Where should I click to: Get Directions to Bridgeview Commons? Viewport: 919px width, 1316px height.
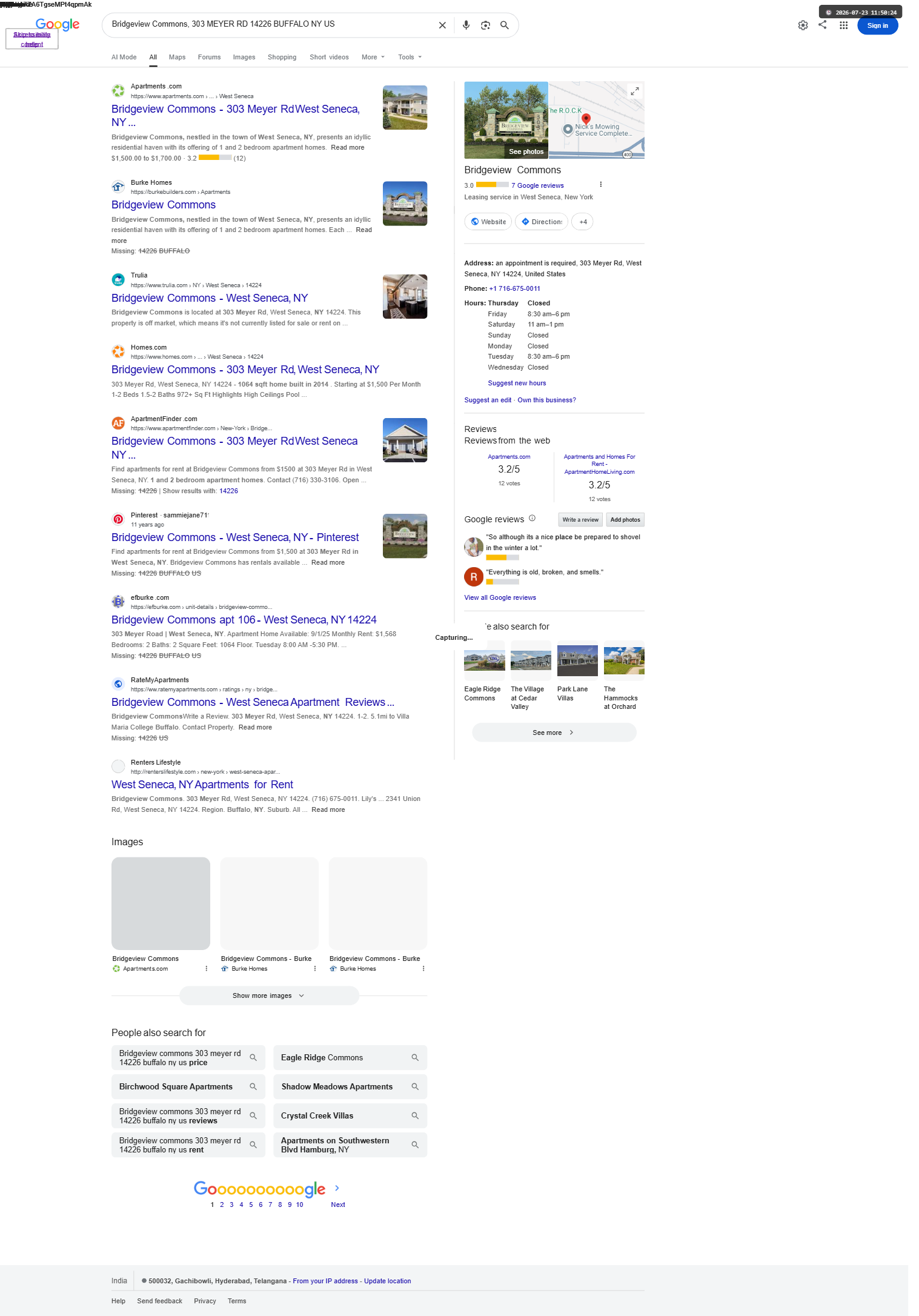point(542,222)
